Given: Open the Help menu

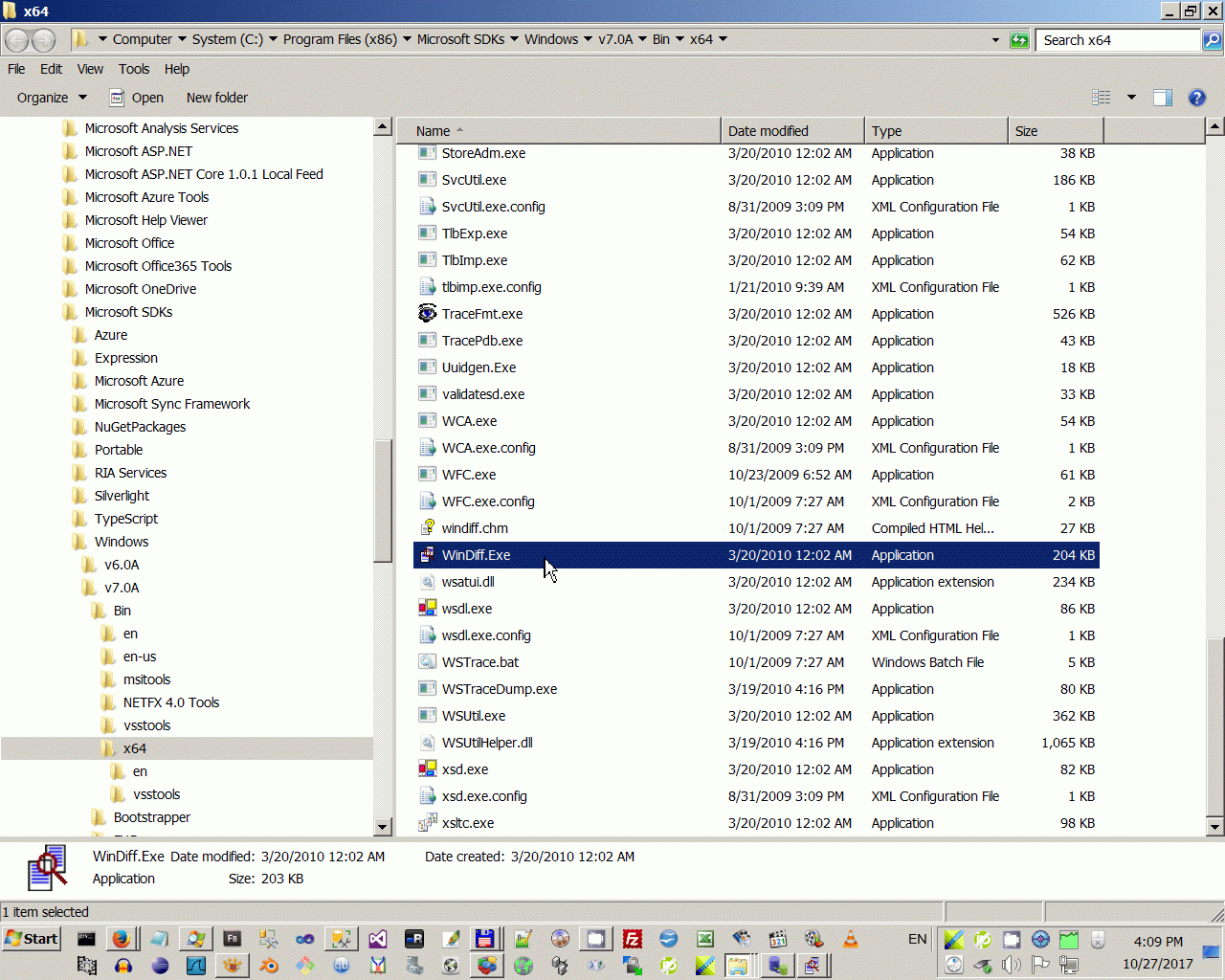Looking at the screenshot, I should point(177,69).
